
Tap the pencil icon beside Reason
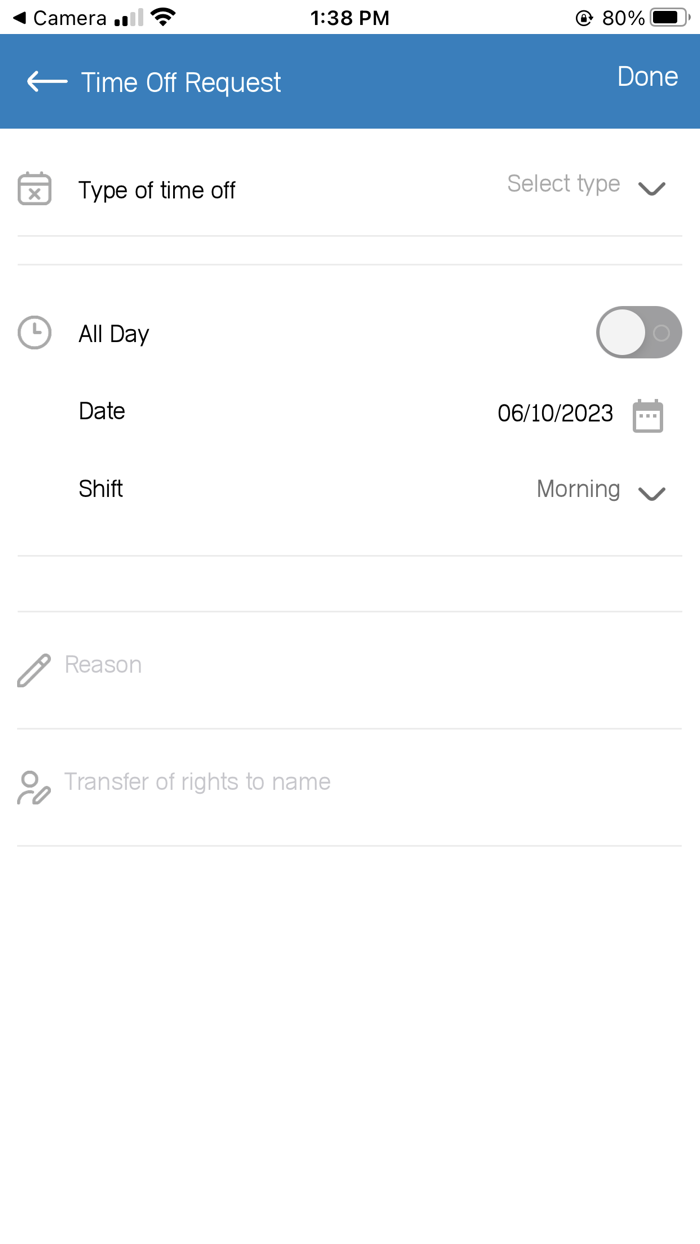[x=34, y=670]
